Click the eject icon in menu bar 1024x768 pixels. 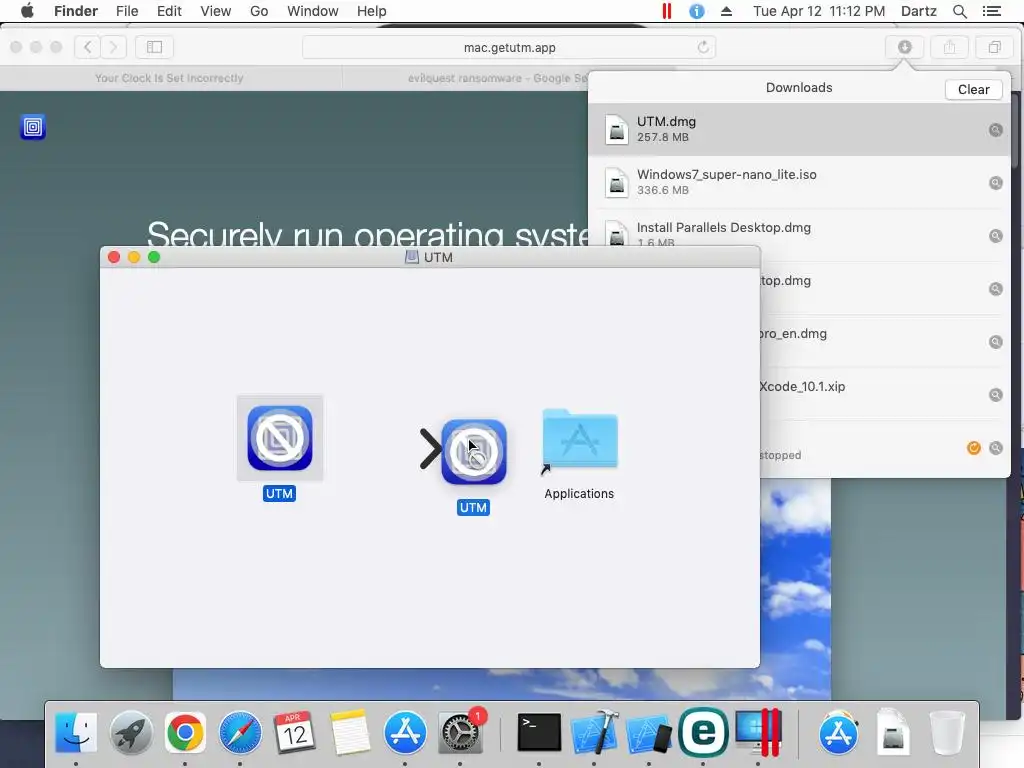pos(726,11)
